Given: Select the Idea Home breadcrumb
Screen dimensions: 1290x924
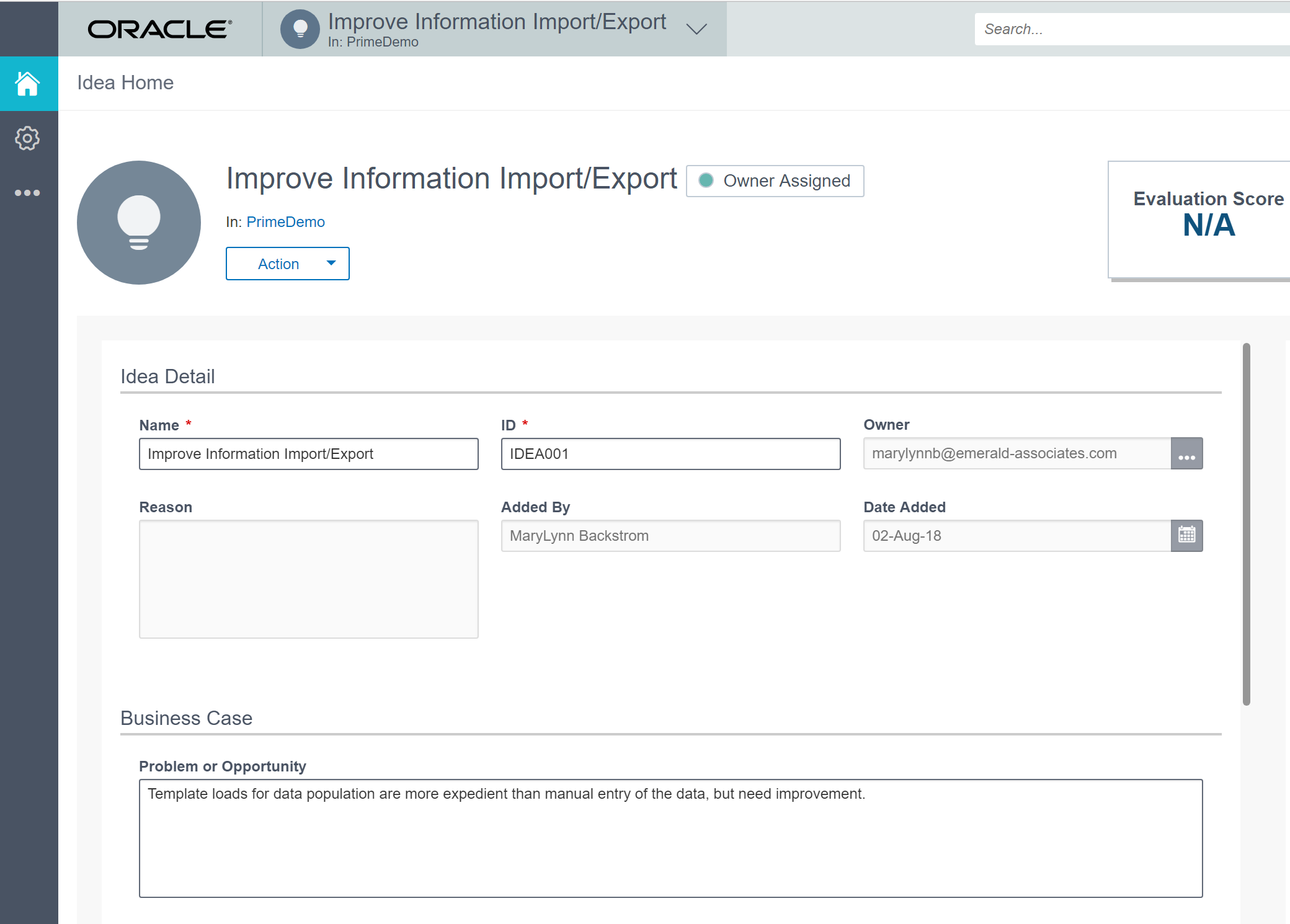Looking at the screenshot, I should 125,82.
